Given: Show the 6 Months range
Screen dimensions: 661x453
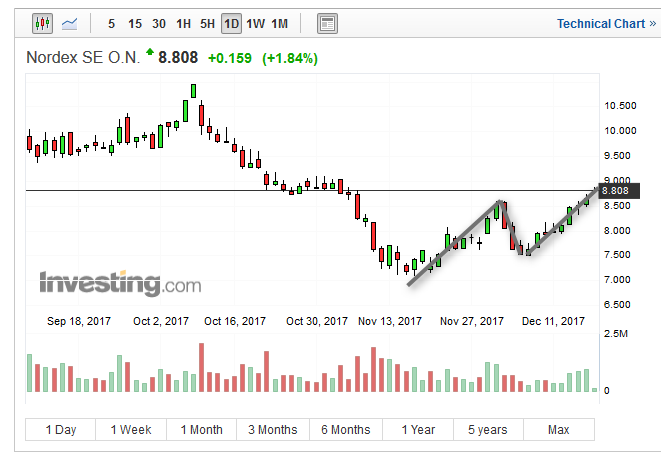Looking at the screenshot, I should 346,429.
